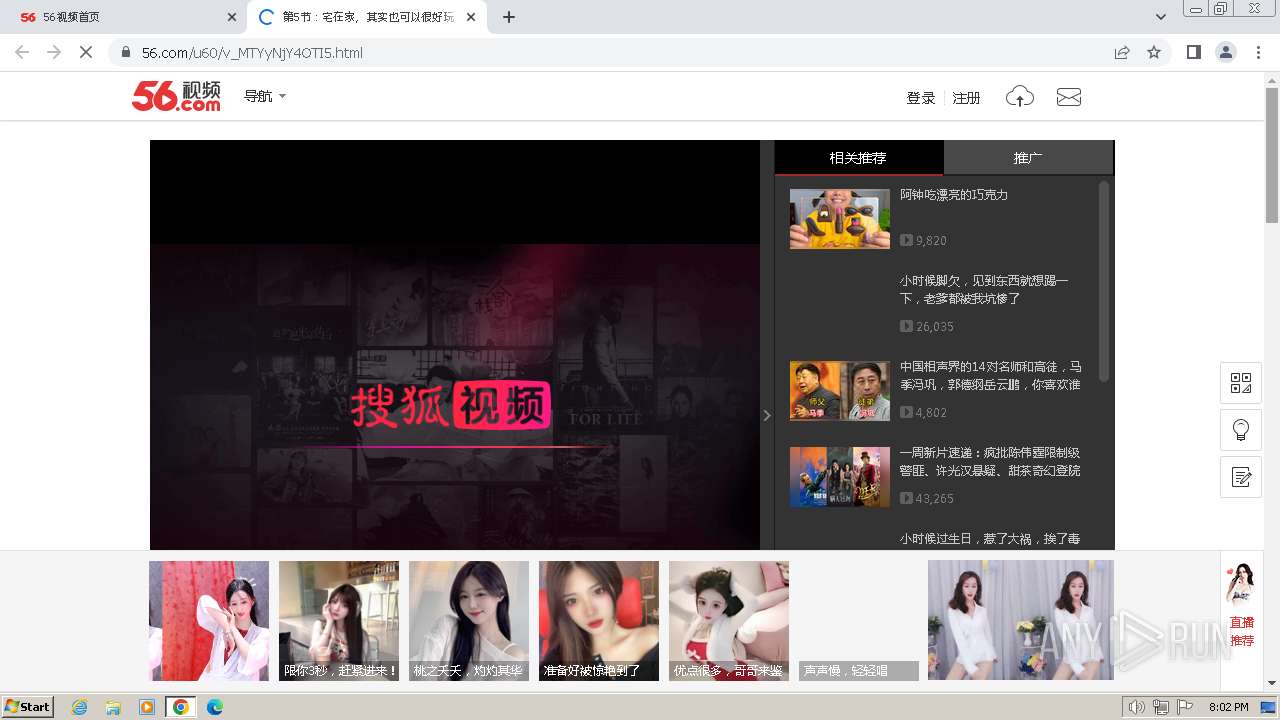The width and height of the screenshot is (1280, 720).
Task: Click the 登录 link
Action: pos(920,98)
